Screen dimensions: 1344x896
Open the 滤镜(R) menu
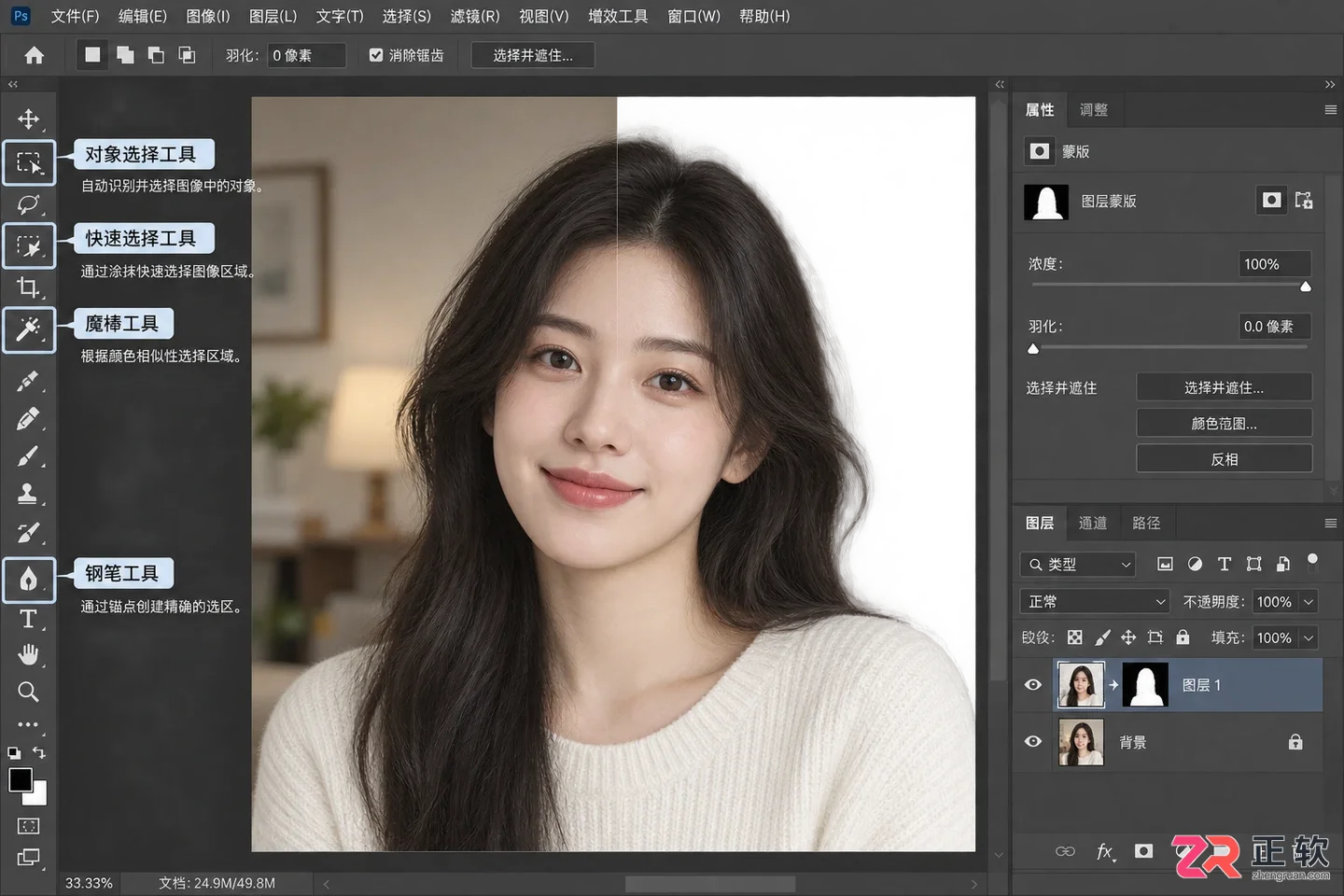coord(475,16)
